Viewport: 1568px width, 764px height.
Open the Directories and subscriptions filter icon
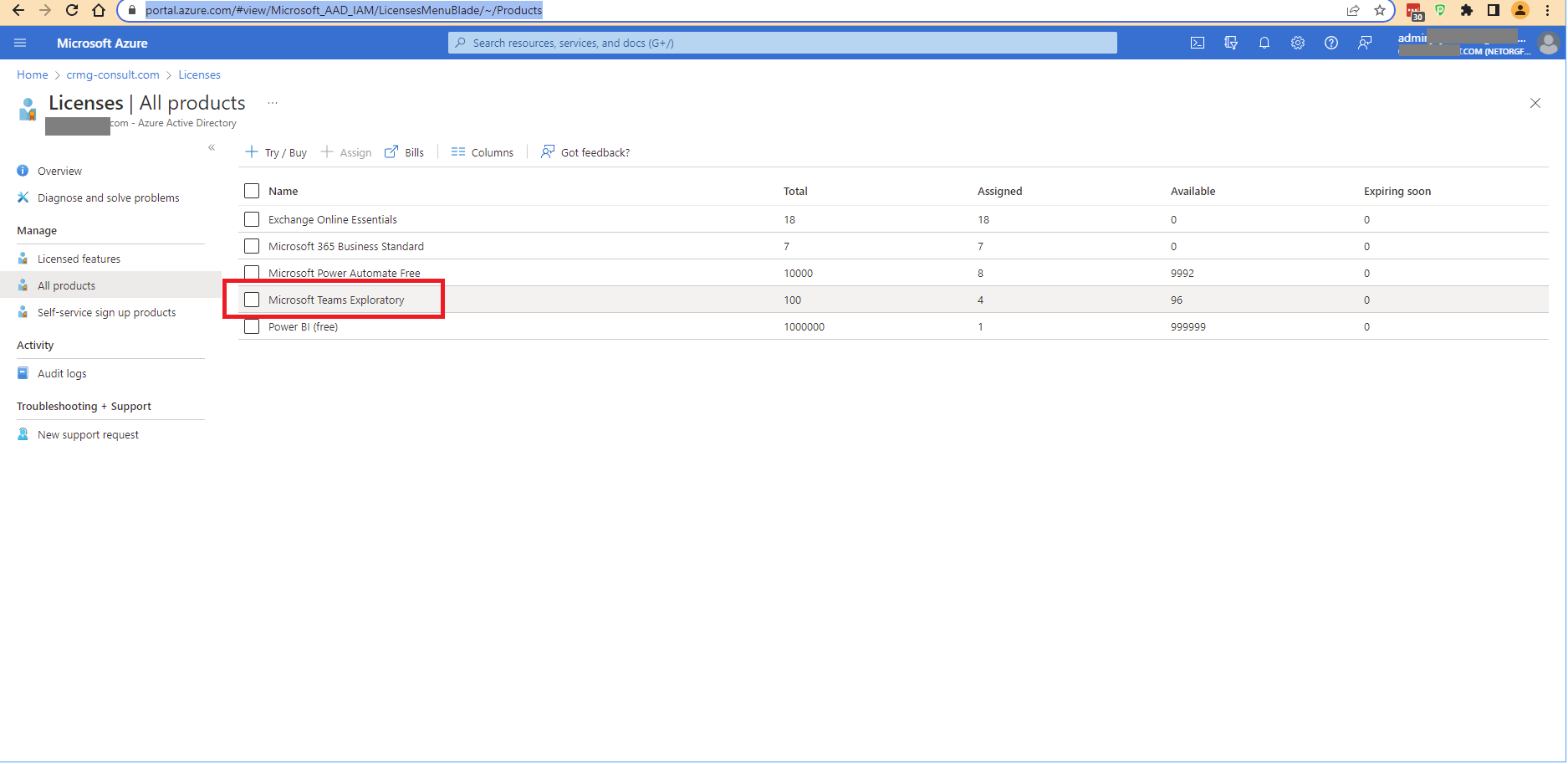pyautogui.click(x=1231, y=43)
